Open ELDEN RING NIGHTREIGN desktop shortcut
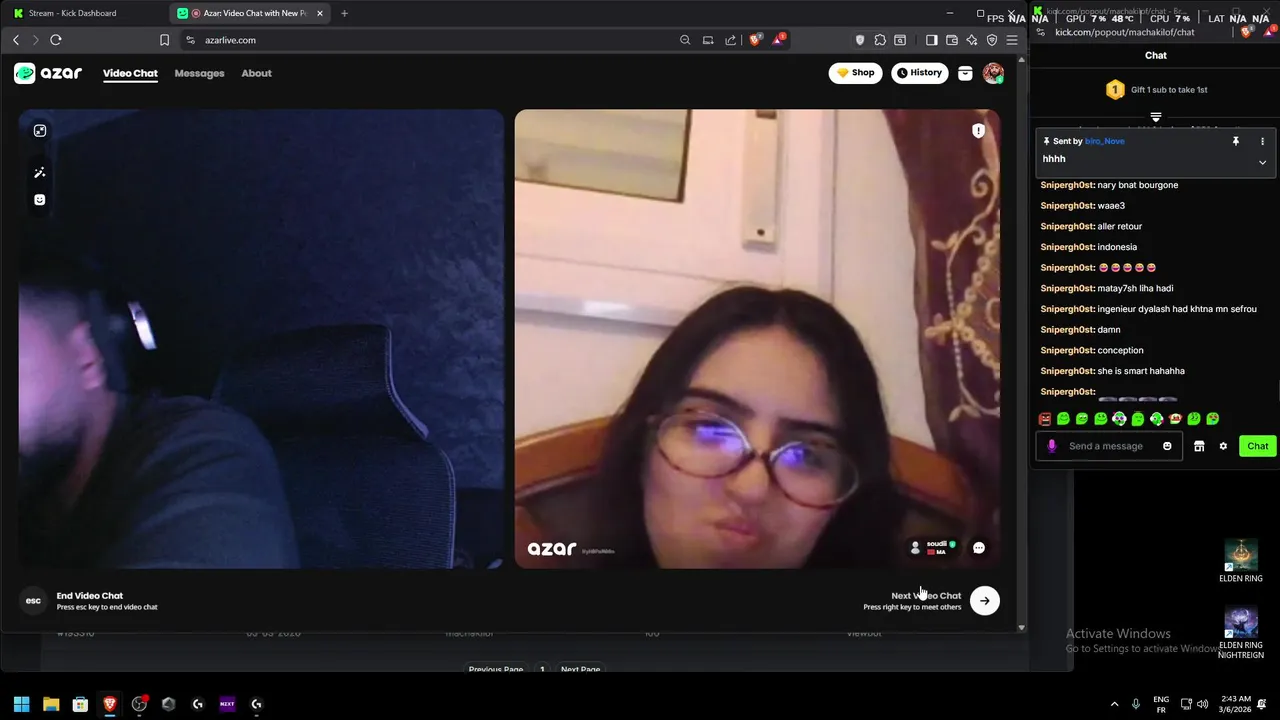 (1241, 633)
